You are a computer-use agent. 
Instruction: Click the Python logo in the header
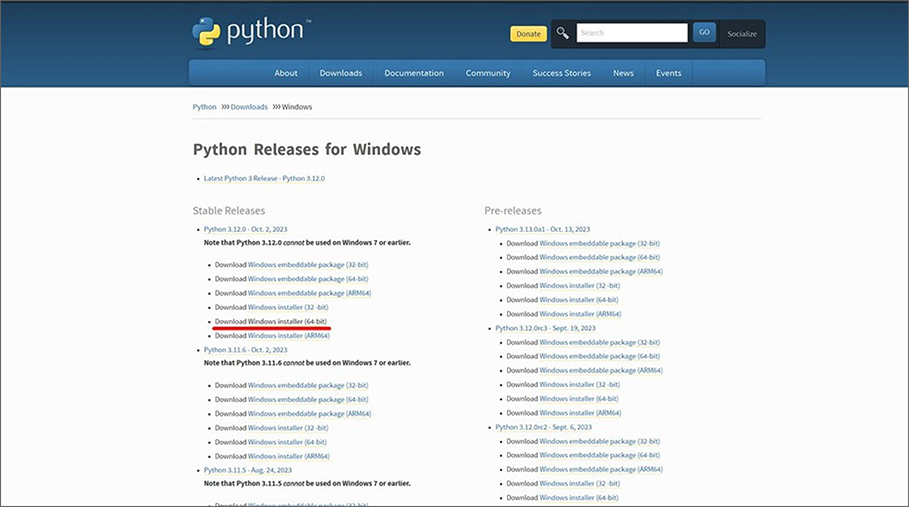(250, 31)
